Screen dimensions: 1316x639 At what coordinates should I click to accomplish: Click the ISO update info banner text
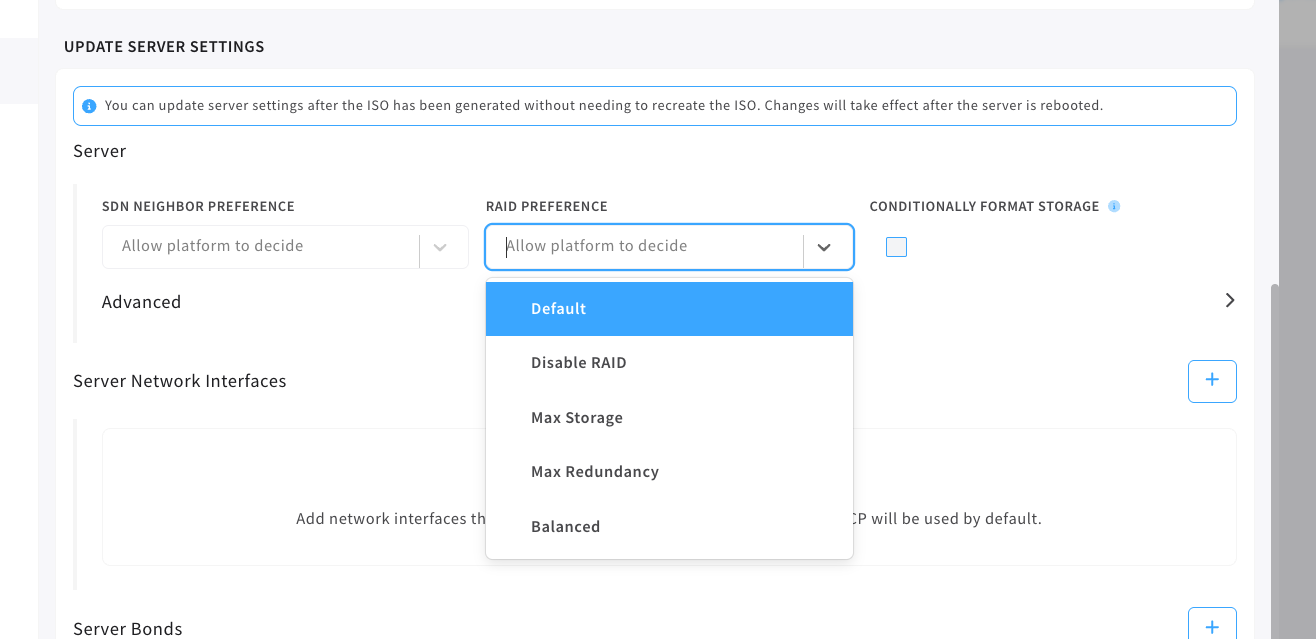[x=604, y=106]
